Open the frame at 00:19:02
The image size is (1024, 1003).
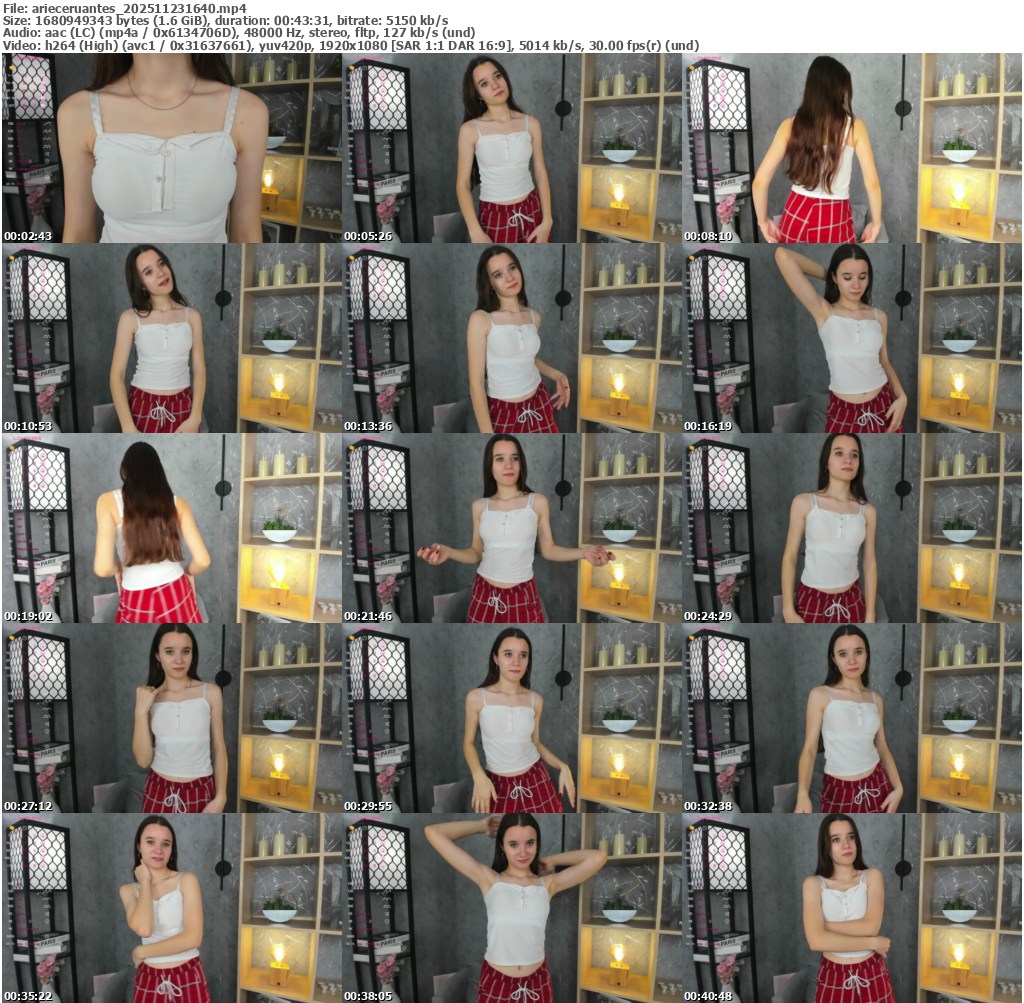171,528
